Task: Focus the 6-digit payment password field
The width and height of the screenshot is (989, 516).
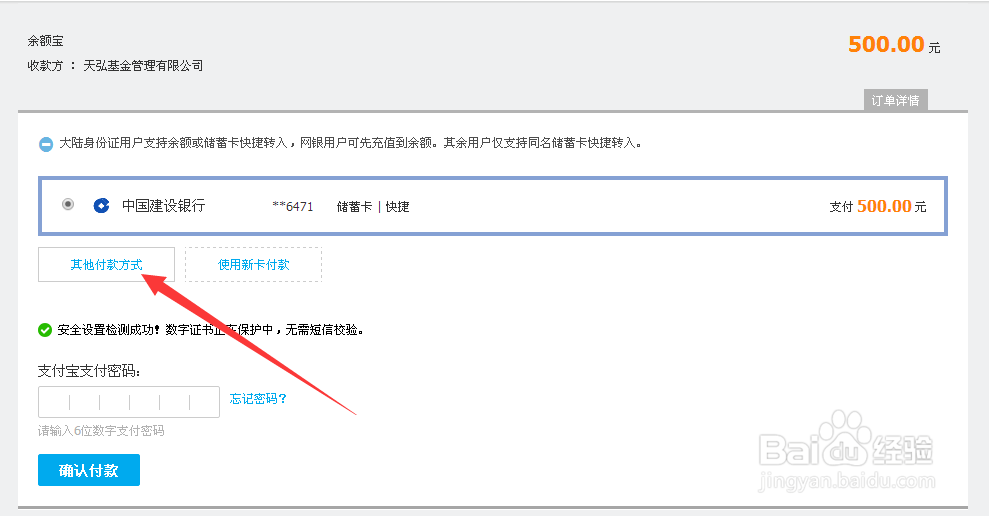Action: [x=129, y=402]
